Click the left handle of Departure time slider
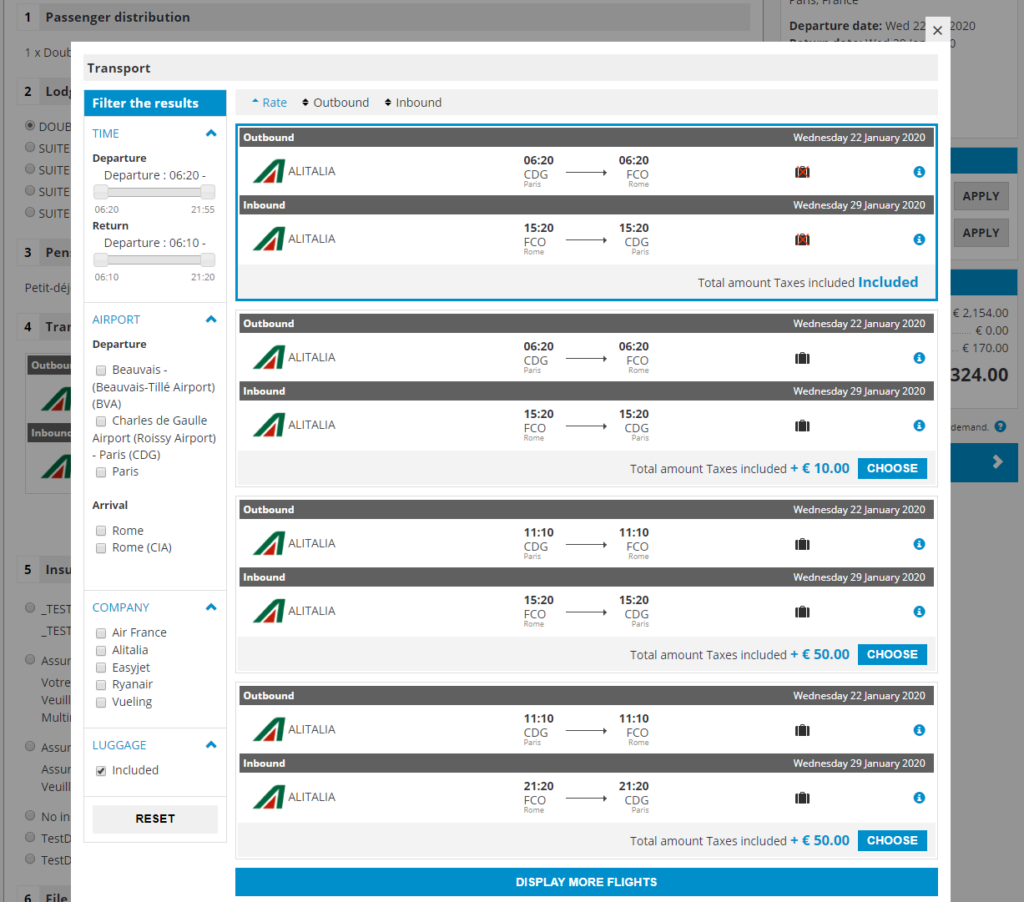The width and height of the screenshot is (1024, 902). point(100,192)
